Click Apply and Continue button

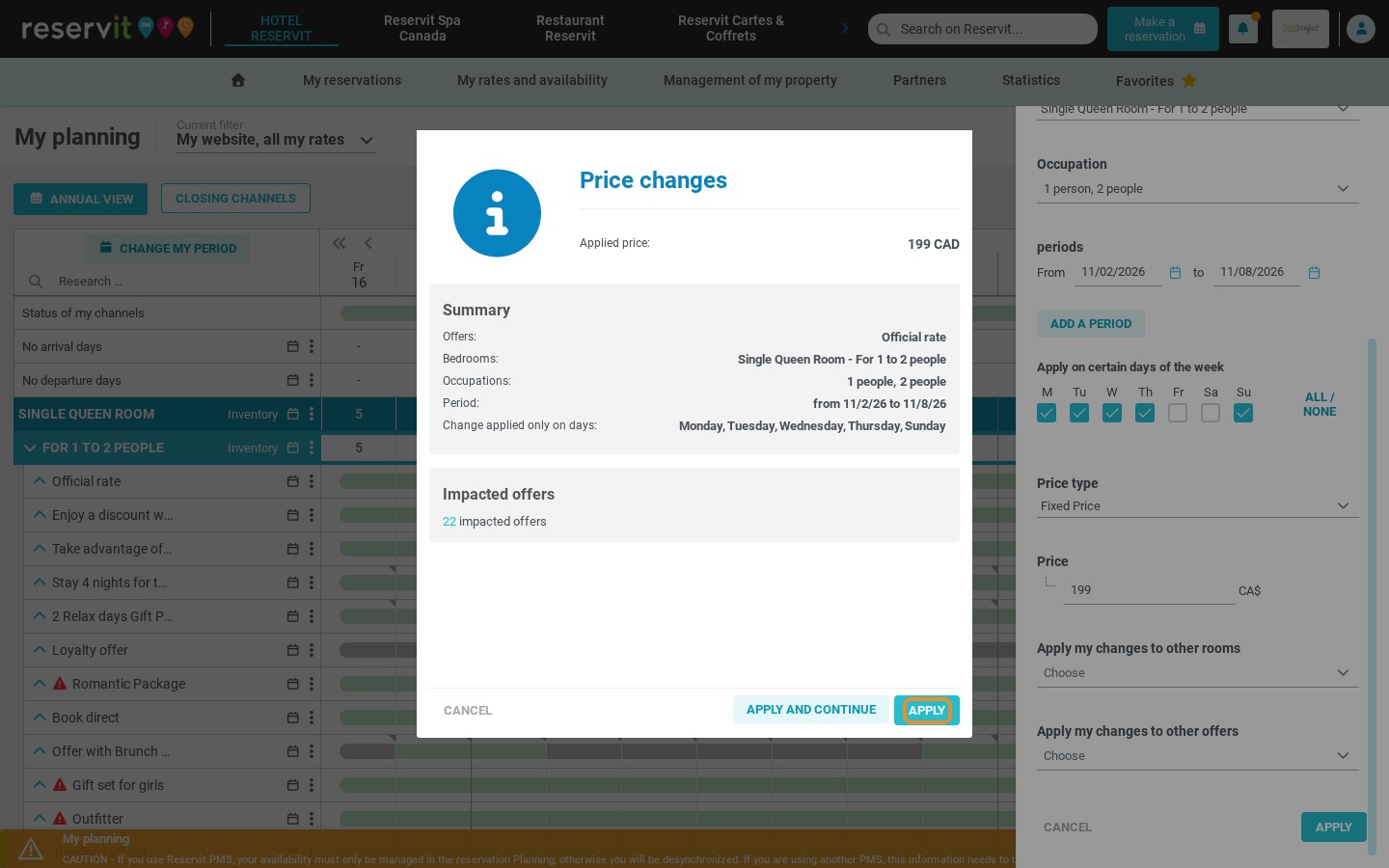coord(811,710)
